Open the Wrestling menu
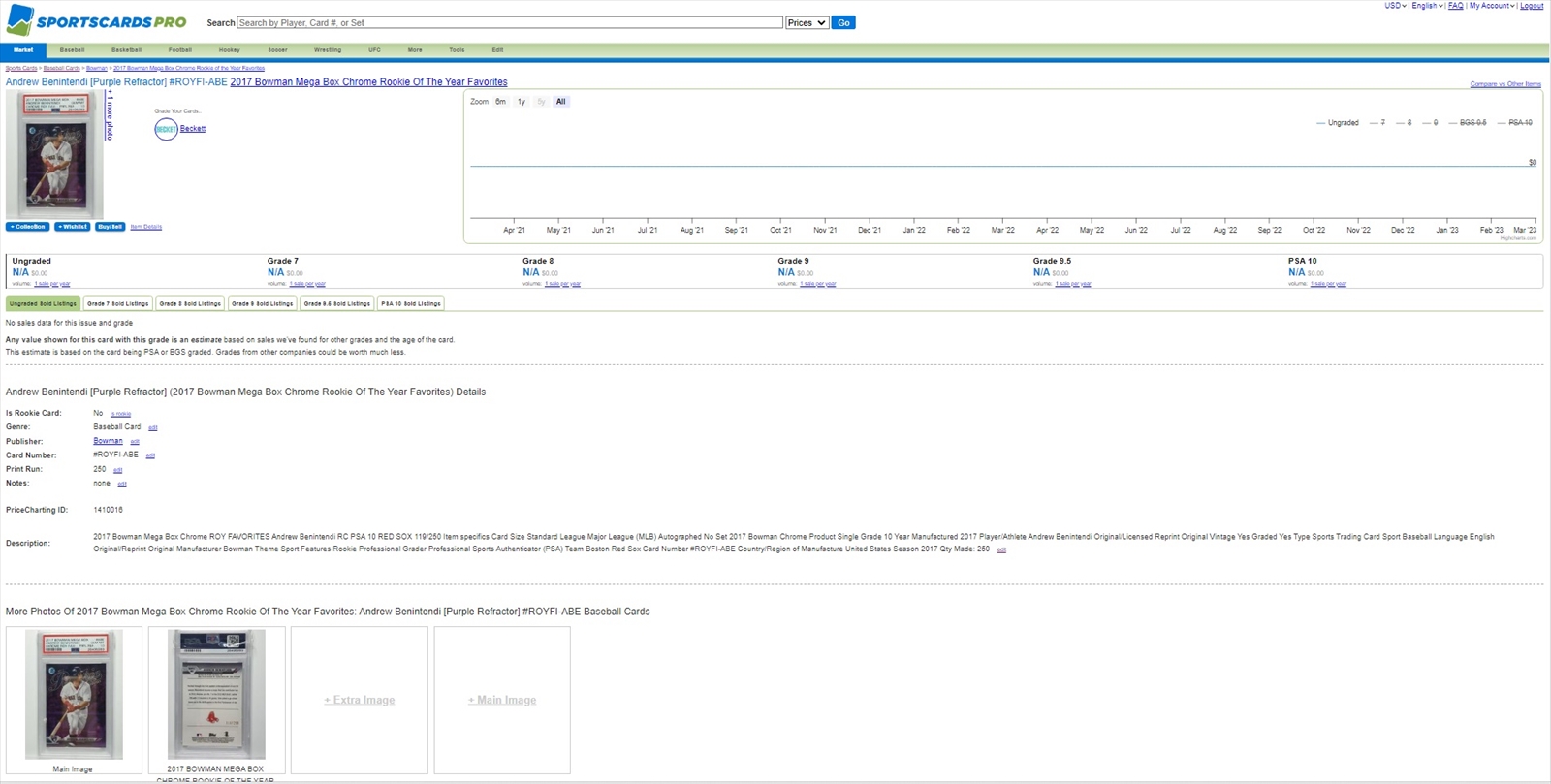The image size is (1551, 784). [328, 49]
